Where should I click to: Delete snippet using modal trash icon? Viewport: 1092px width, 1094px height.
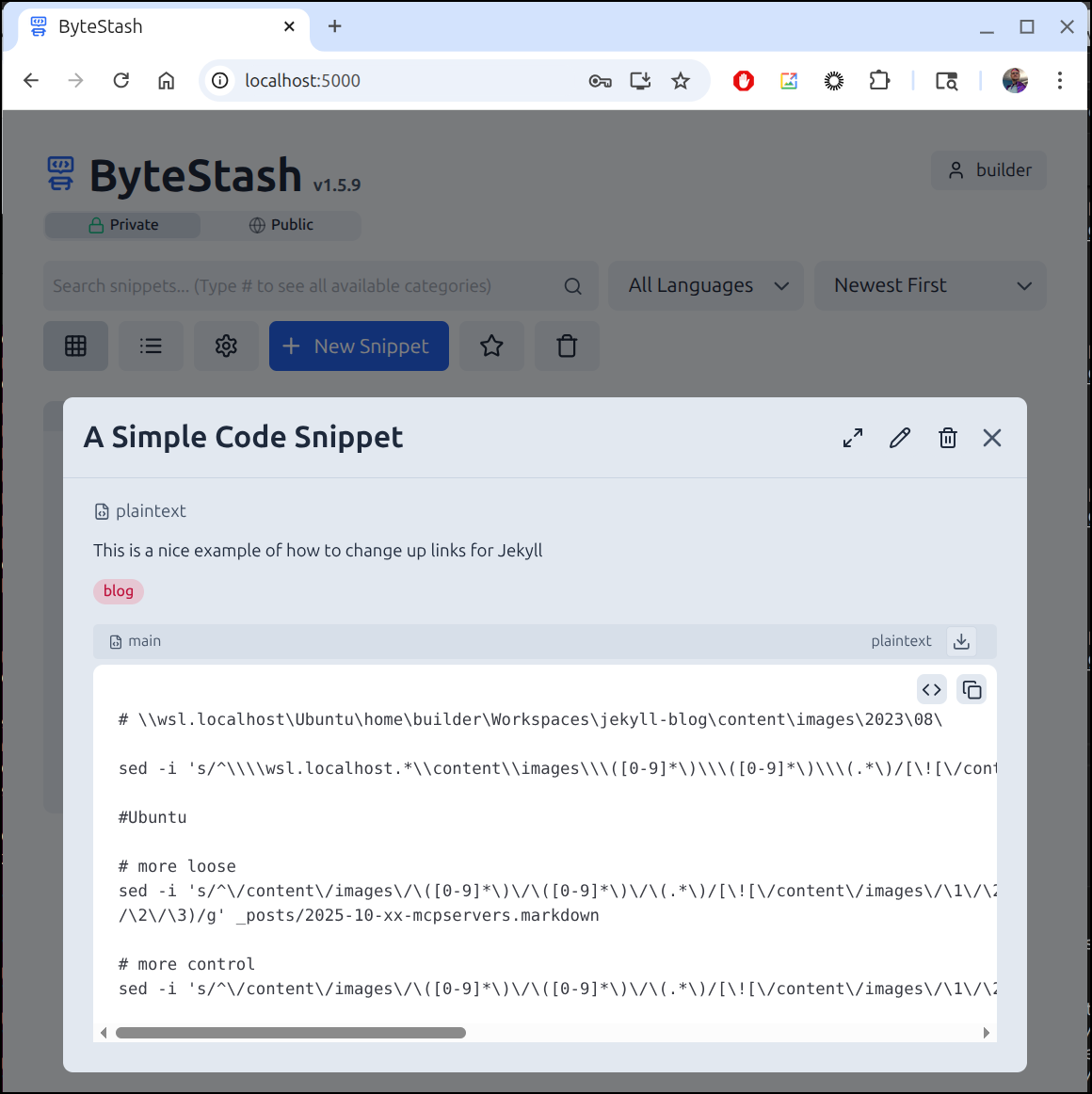click(948, 438)
